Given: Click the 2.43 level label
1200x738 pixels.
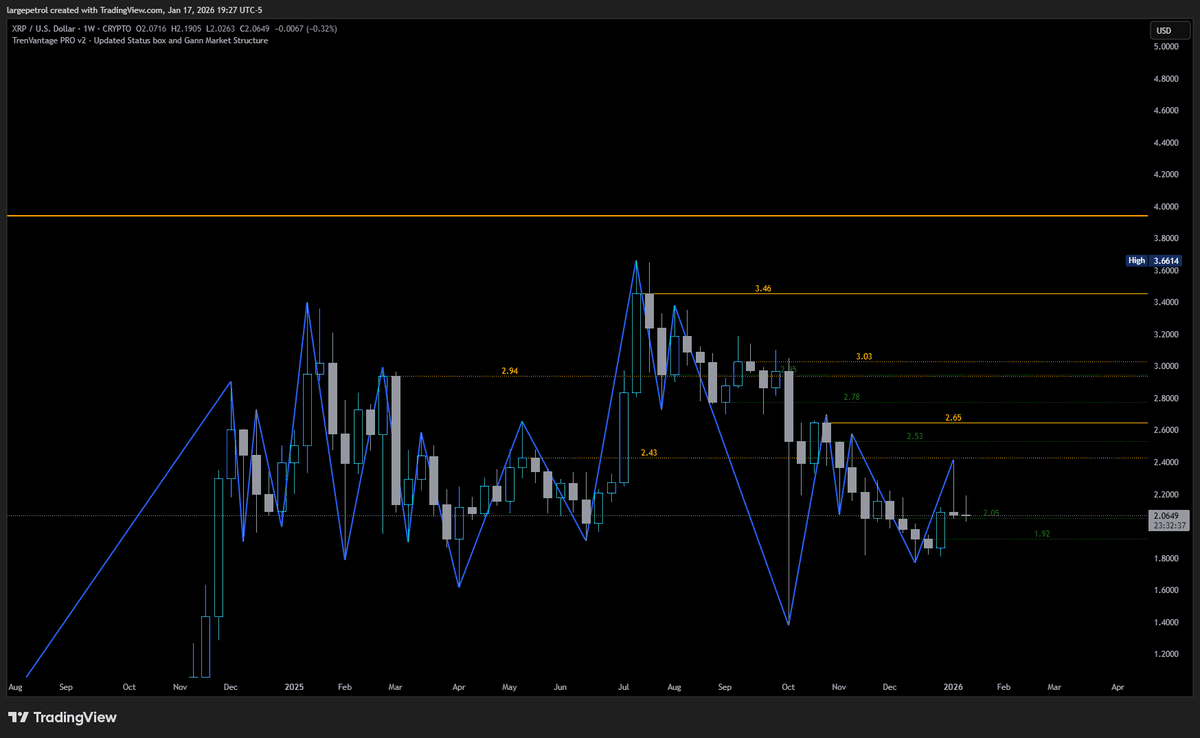Looking at the screenshot, I should pyautogui.click(x=649, y=453).
